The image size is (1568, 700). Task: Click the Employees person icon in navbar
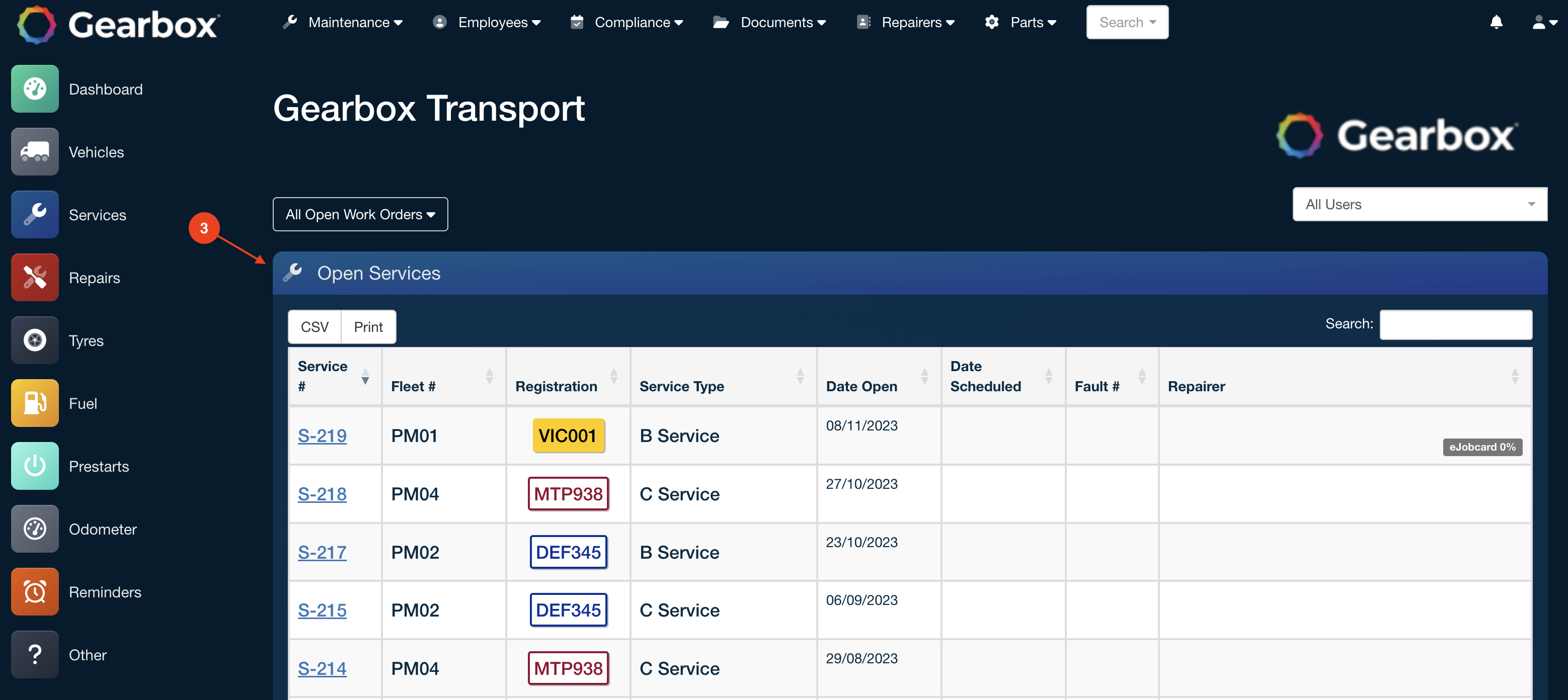click(439, 22)
